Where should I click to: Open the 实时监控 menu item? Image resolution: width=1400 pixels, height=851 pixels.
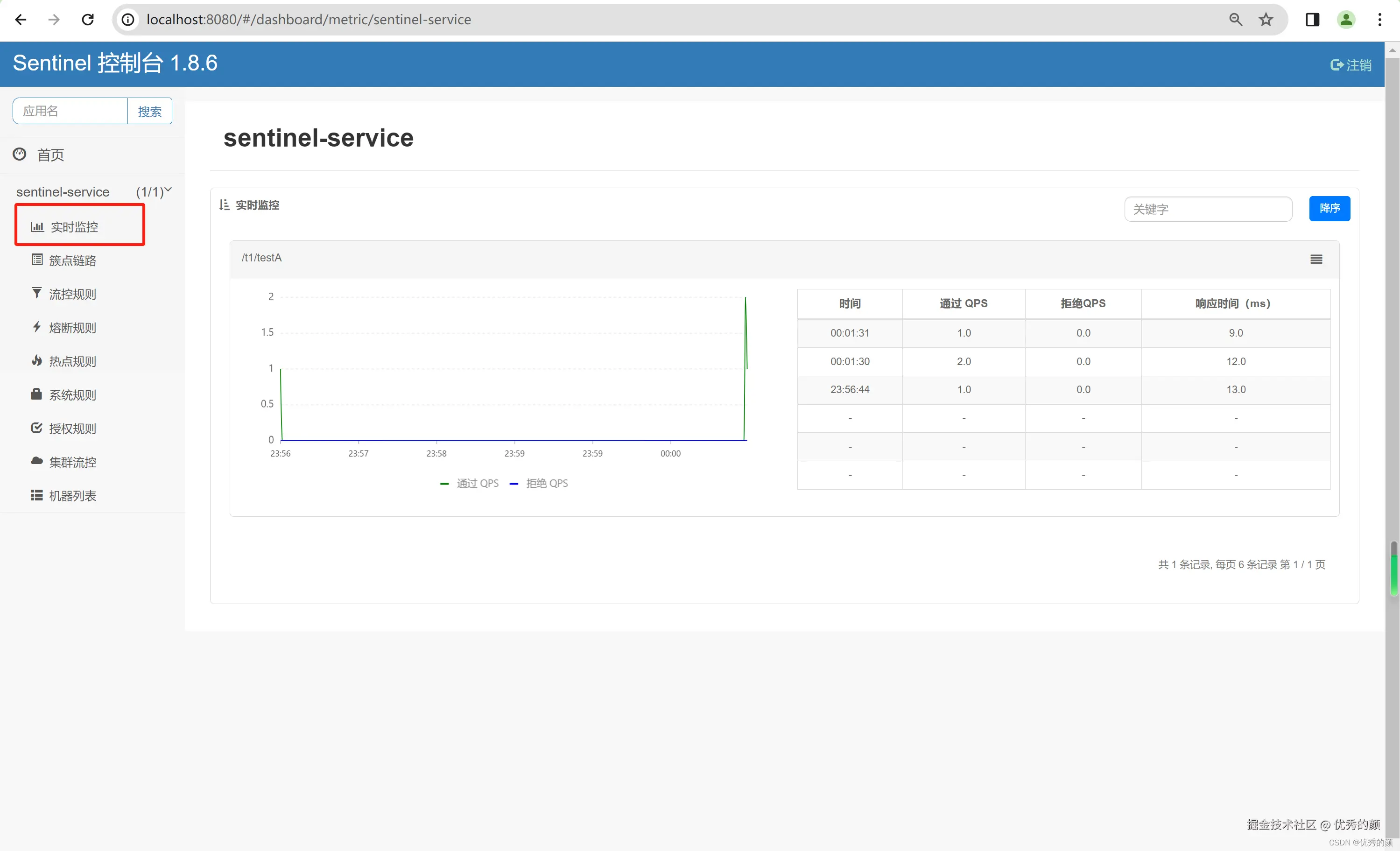pyautogui.click(x=74, y=227)
